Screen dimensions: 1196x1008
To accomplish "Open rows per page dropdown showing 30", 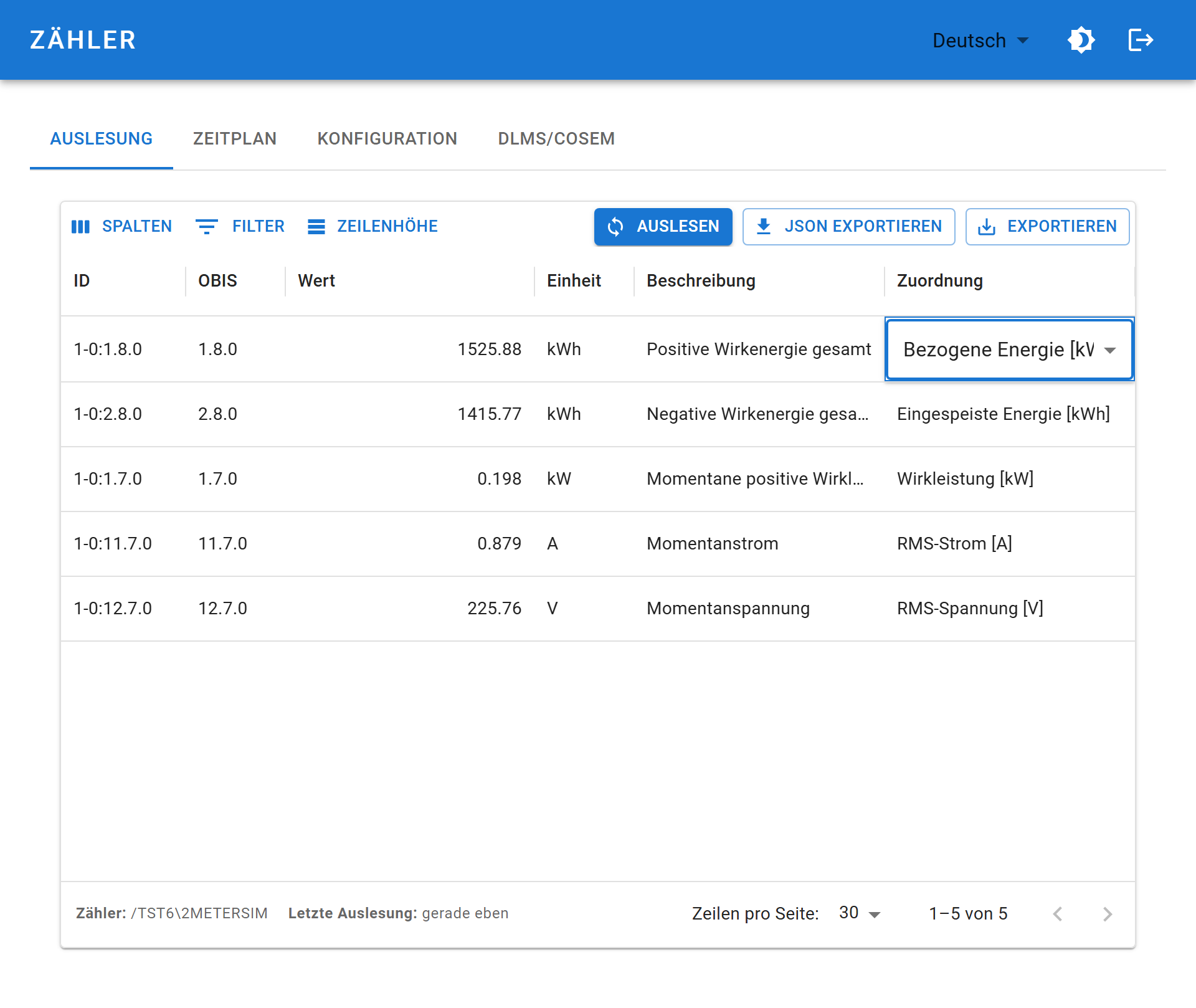I will tap(860, 913).
